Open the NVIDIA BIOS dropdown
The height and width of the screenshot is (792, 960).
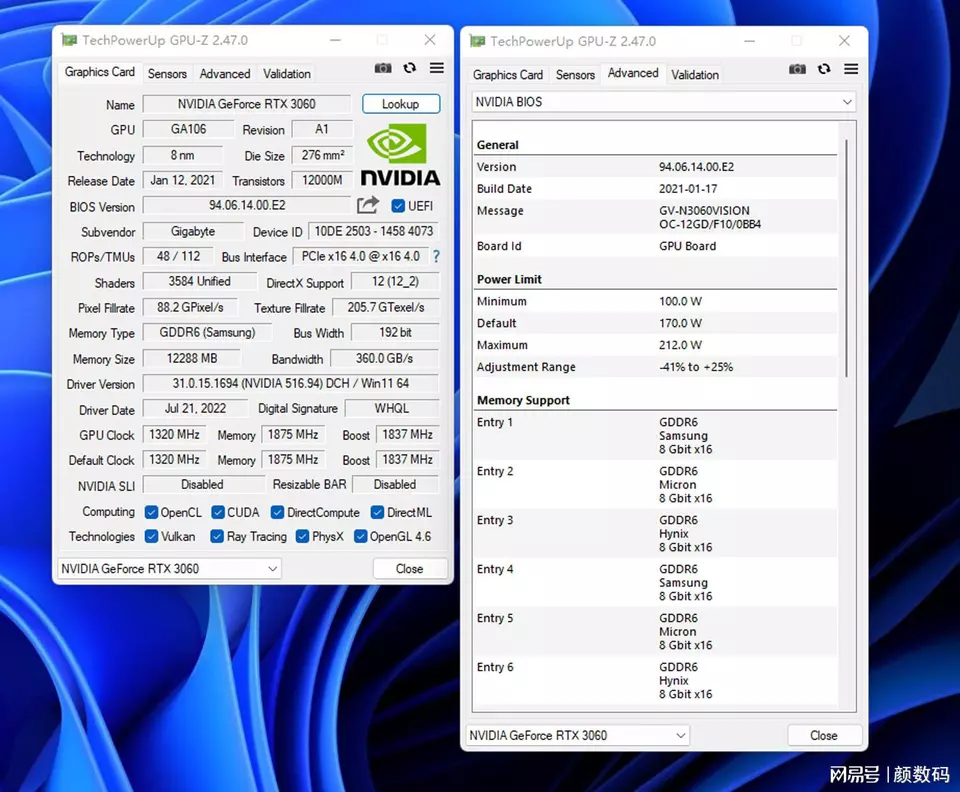coord(664,102)
